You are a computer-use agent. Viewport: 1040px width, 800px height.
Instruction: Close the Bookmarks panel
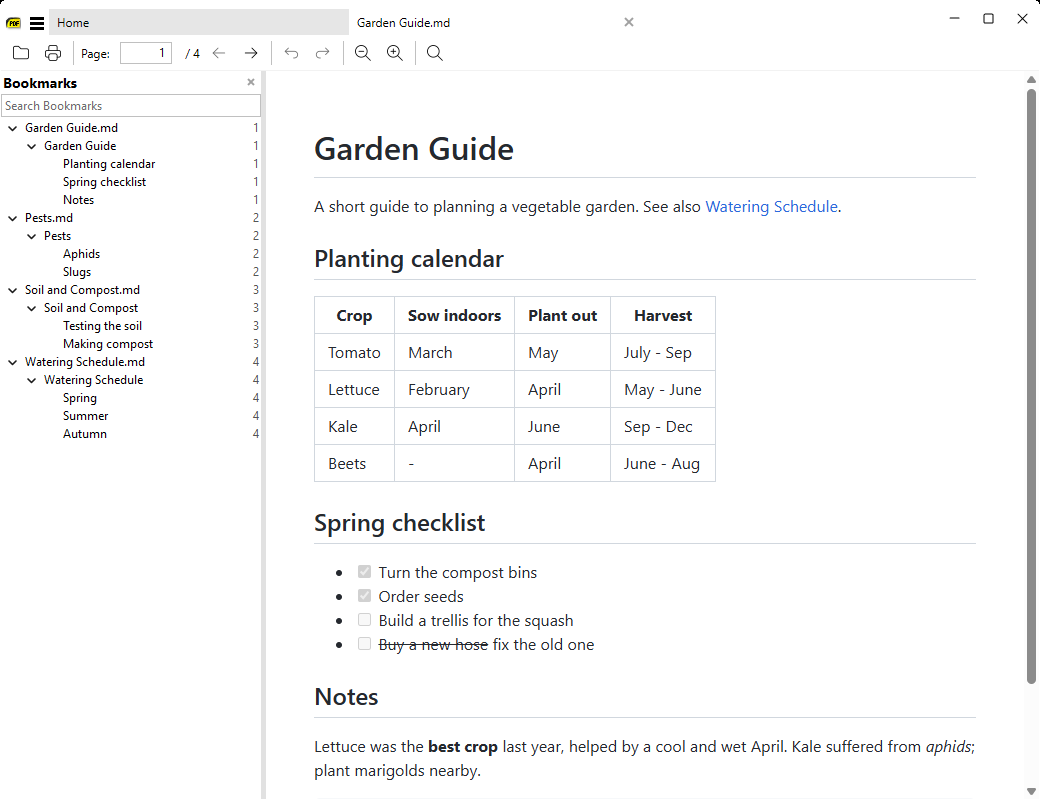pos(251,82)
